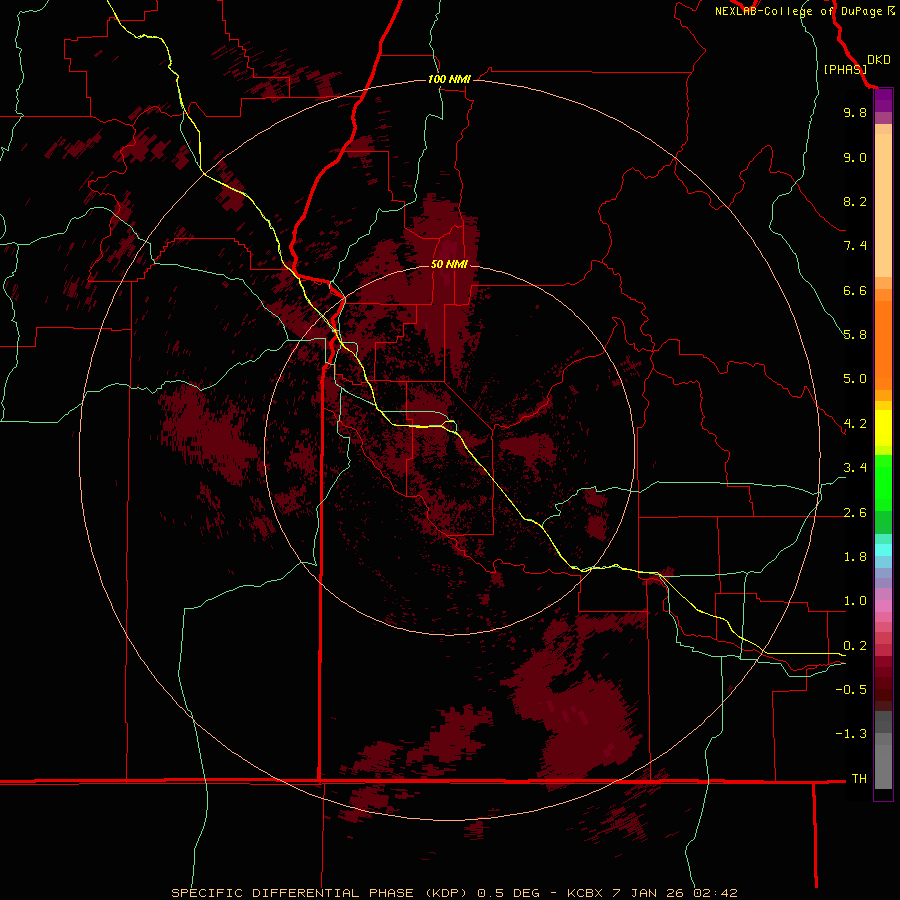The height and width of the screenshot is (900, 900).
Task: Click the 9.8 scale value
Action: click(x=855, y=112)
